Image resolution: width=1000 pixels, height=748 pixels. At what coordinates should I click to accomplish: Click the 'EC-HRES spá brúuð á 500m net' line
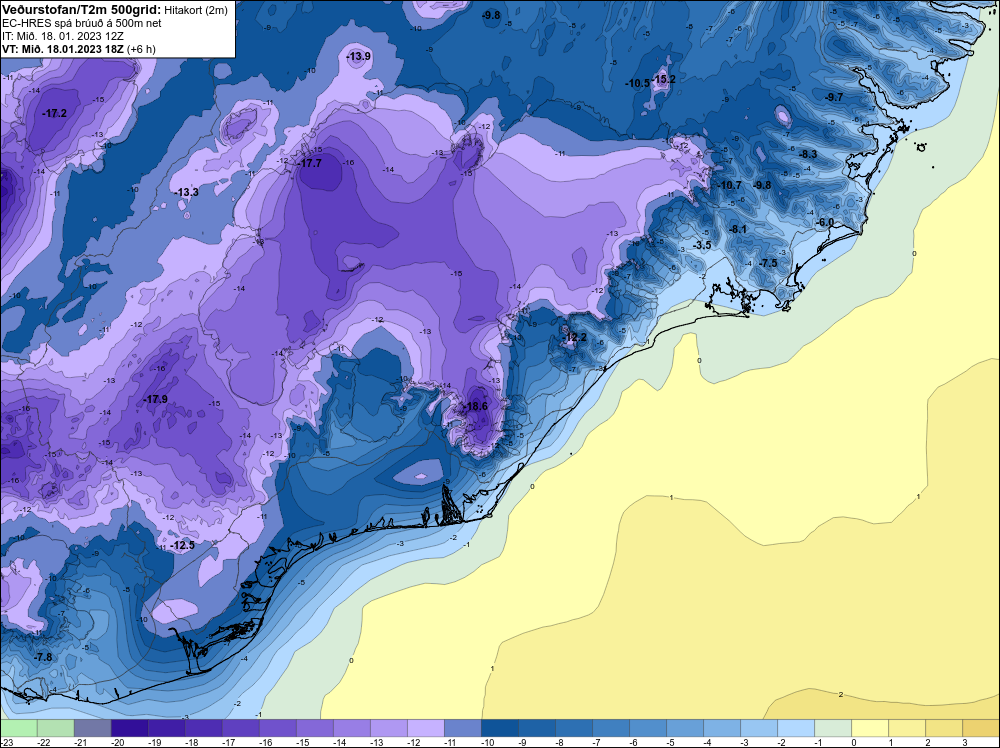pyautogui.click(x=82, y=23)
